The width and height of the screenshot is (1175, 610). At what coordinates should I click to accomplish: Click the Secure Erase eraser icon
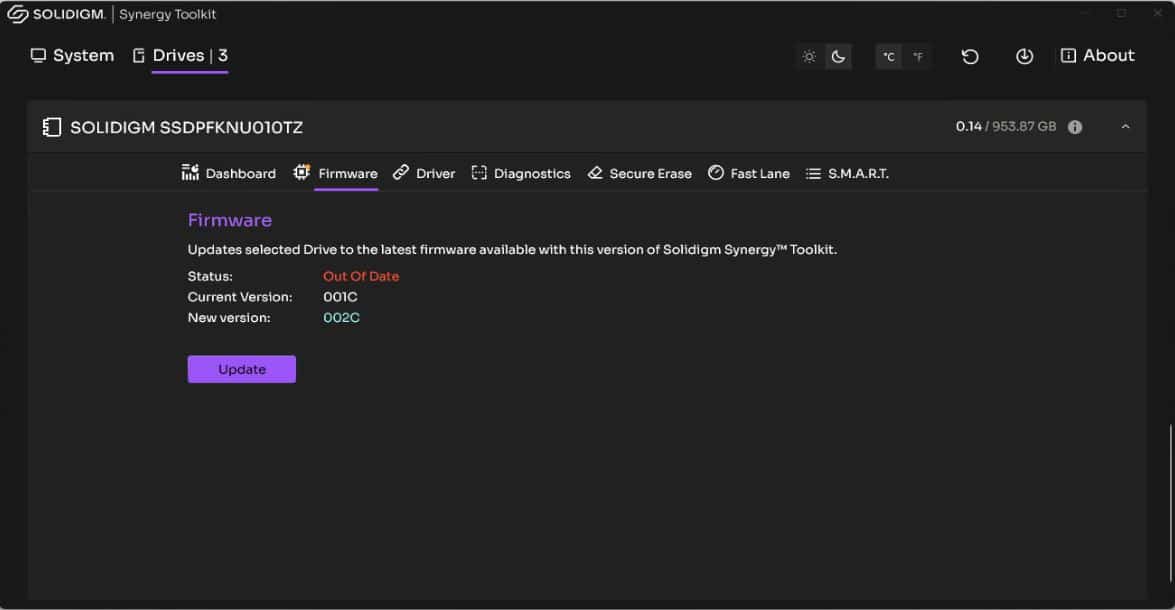[595, 173]
